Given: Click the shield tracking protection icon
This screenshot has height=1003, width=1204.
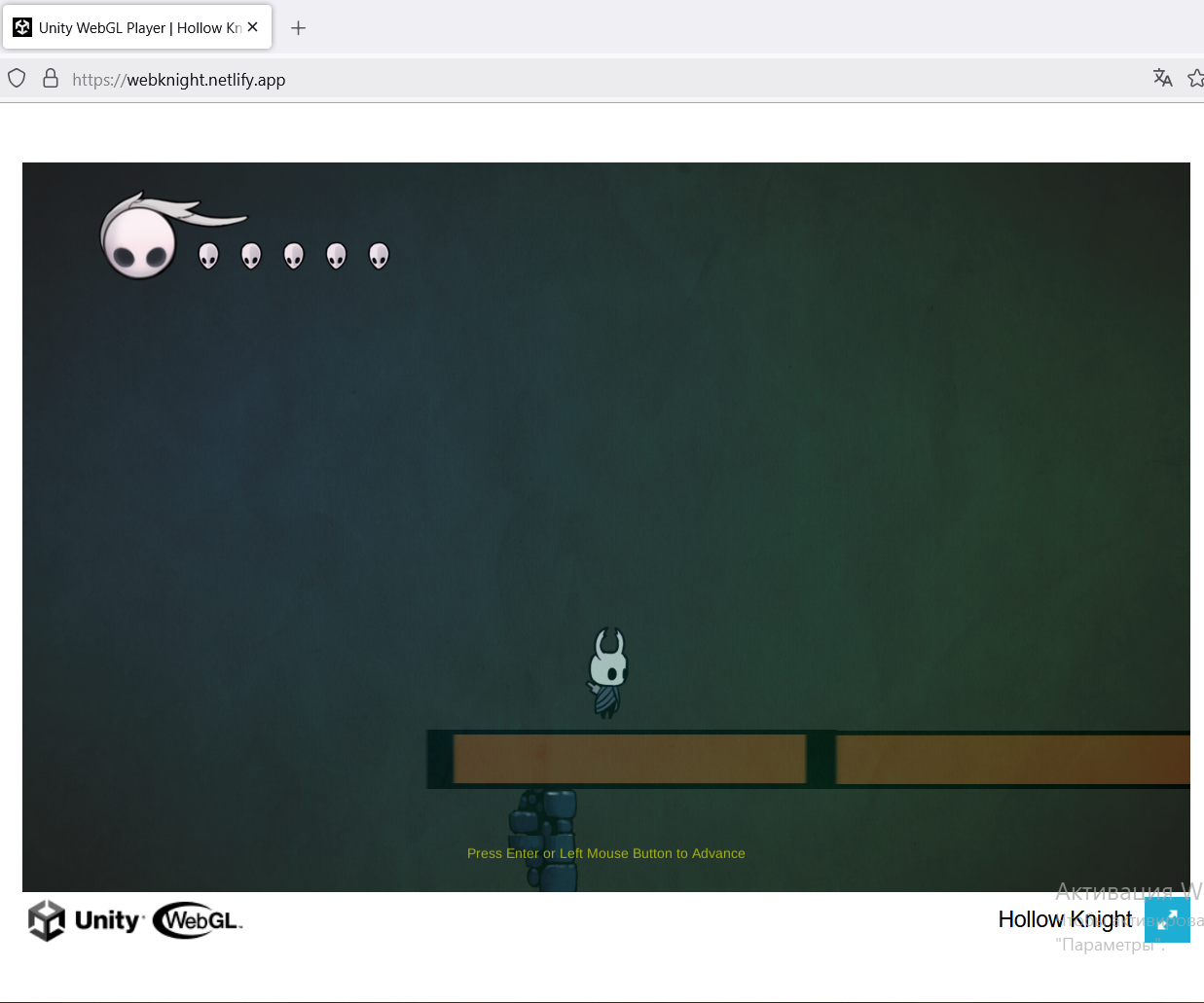Looking at the screenshot, I should point(17,79).
